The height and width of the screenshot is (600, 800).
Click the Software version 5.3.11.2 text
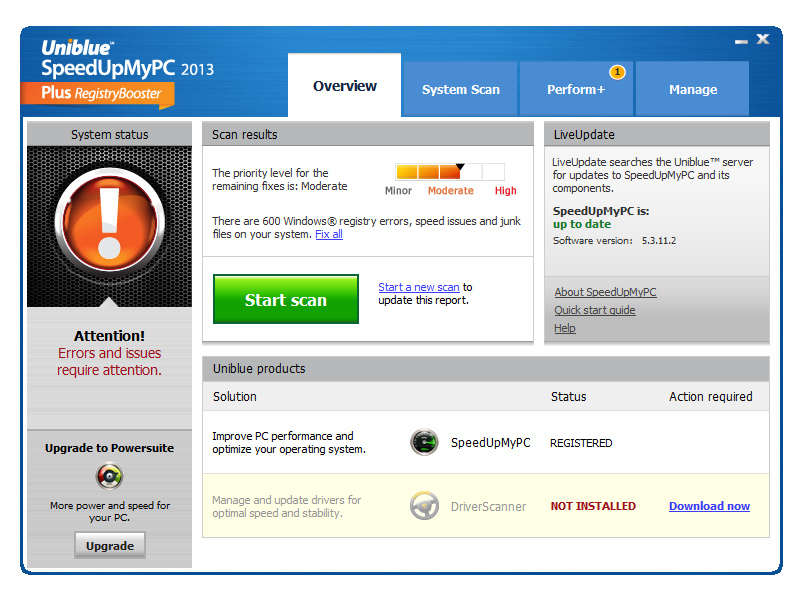(x=614, y=240)
